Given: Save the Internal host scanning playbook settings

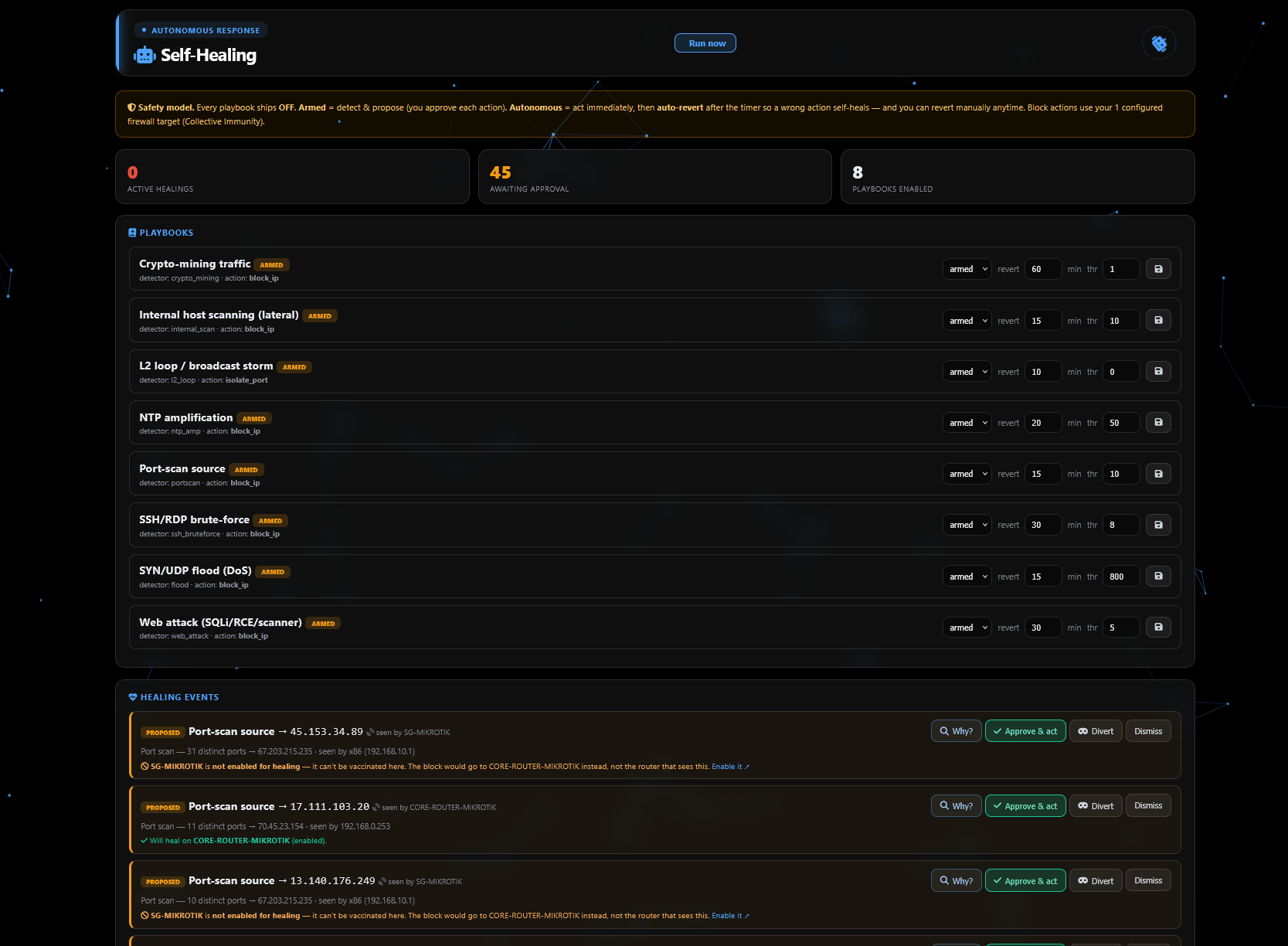Looking at the screenshot, I should 1158,320.
